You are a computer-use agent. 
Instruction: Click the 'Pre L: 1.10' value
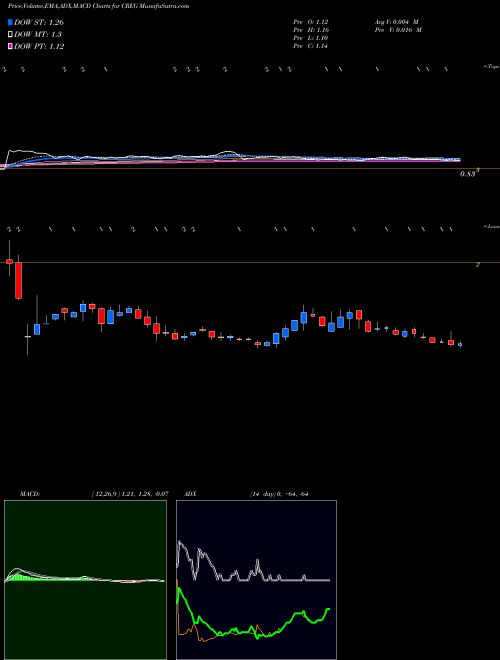[313, 38]
